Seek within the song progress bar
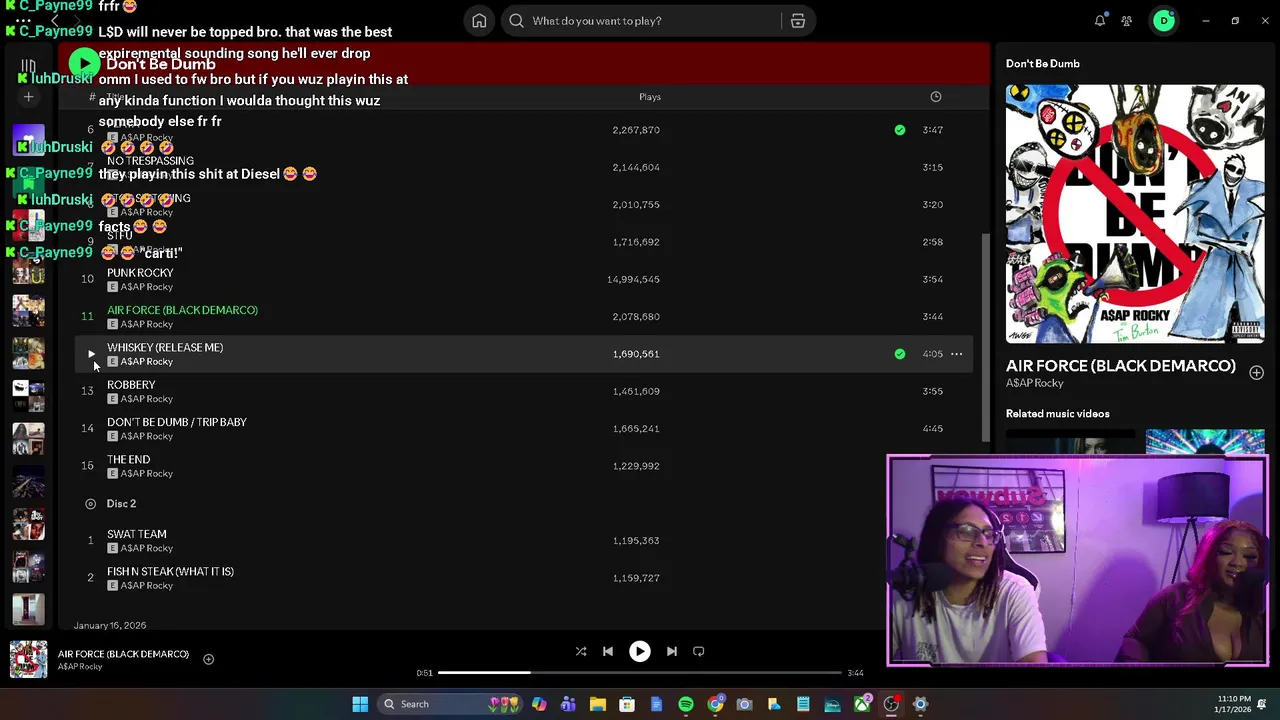The height and width of the screenshot is (720, 1280). tap(640, 673)
